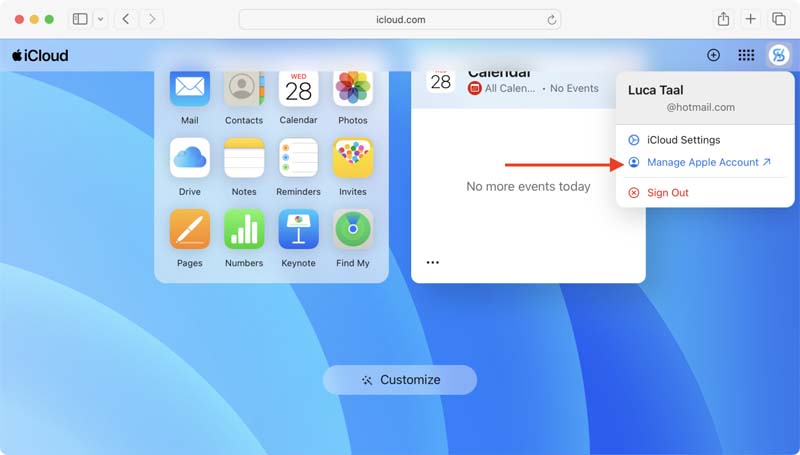
Task: Open iCloud Drive
Action: (x=189, y=158)
